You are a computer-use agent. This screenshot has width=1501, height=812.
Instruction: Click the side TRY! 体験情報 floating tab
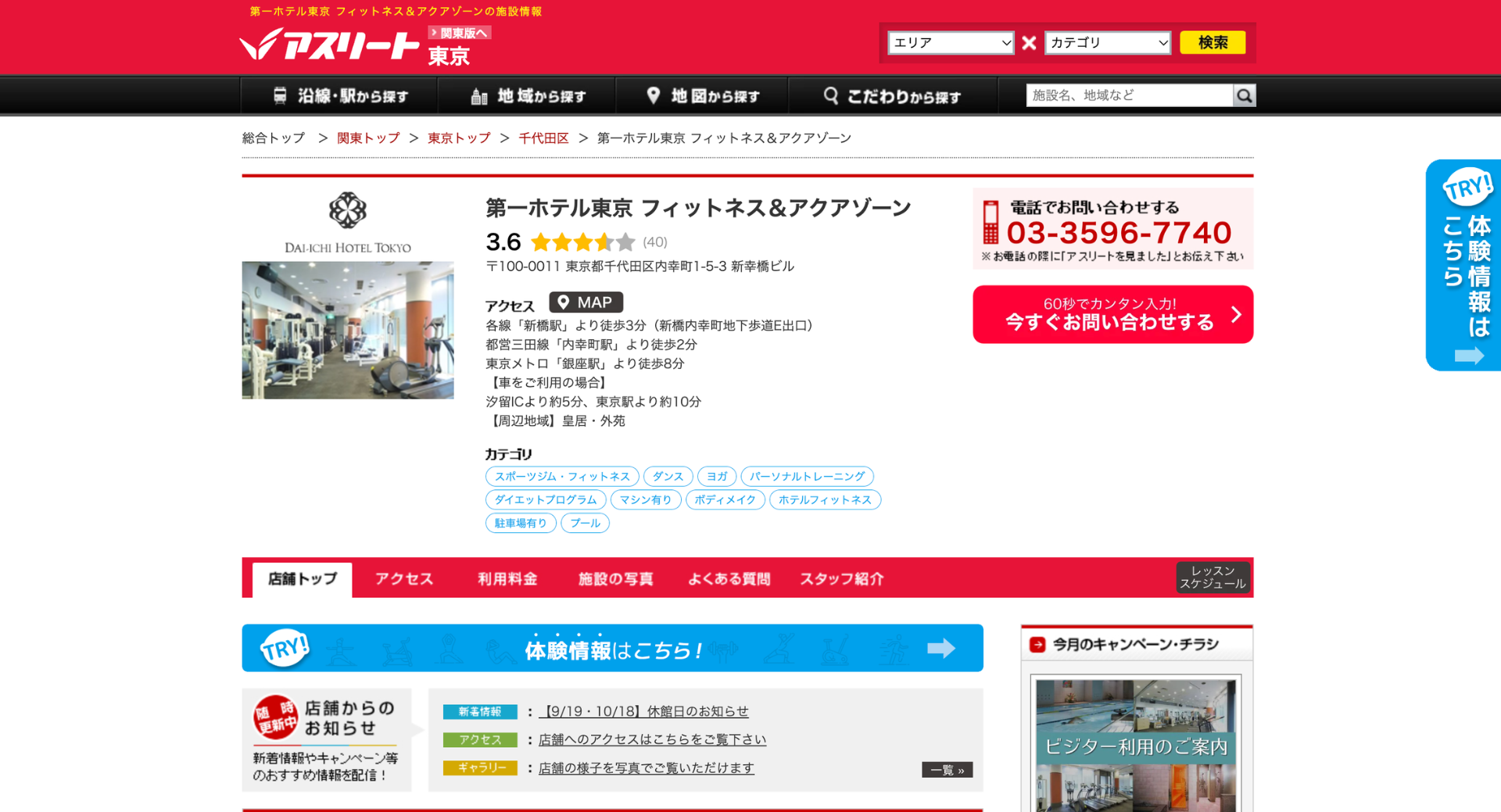1463,265
